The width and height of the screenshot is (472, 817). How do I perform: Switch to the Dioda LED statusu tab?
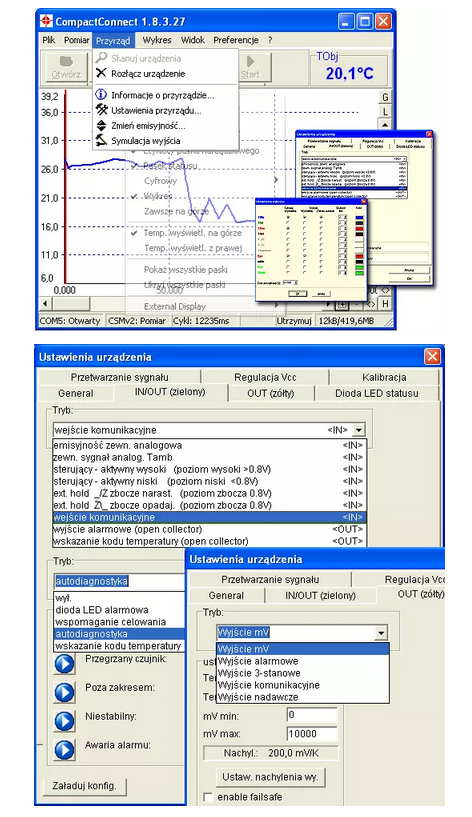(377, 393)
